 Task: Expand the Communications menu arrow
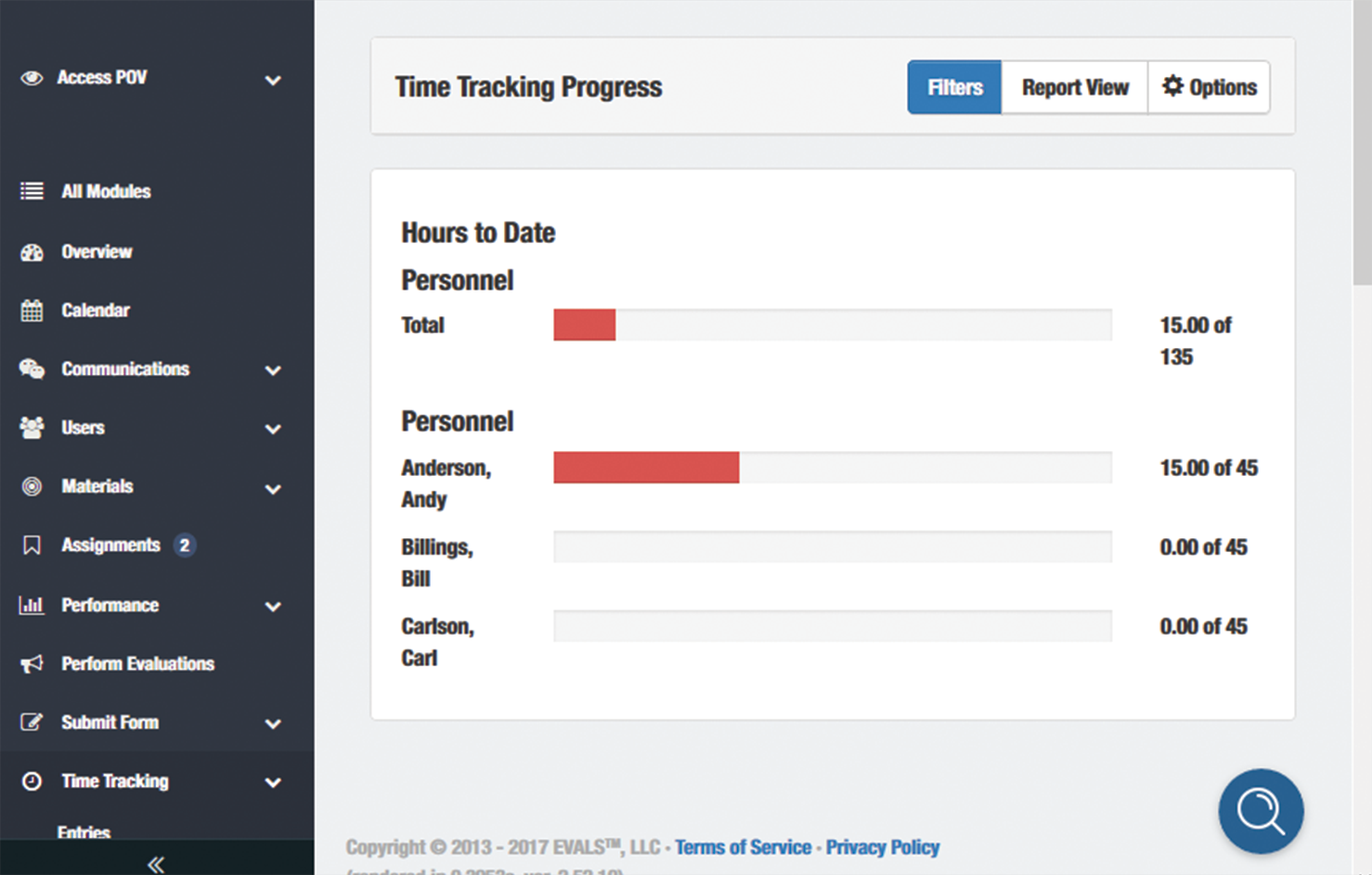273,370
